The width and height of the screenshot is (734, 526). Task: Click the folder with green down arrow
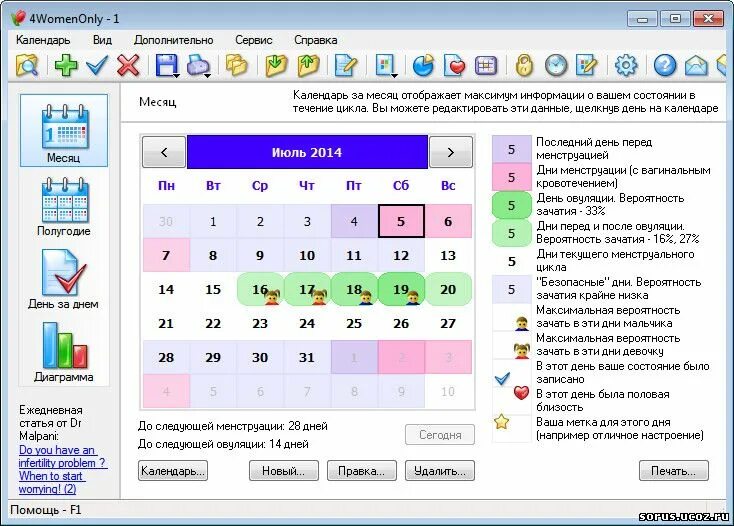[x=276, y=65]
